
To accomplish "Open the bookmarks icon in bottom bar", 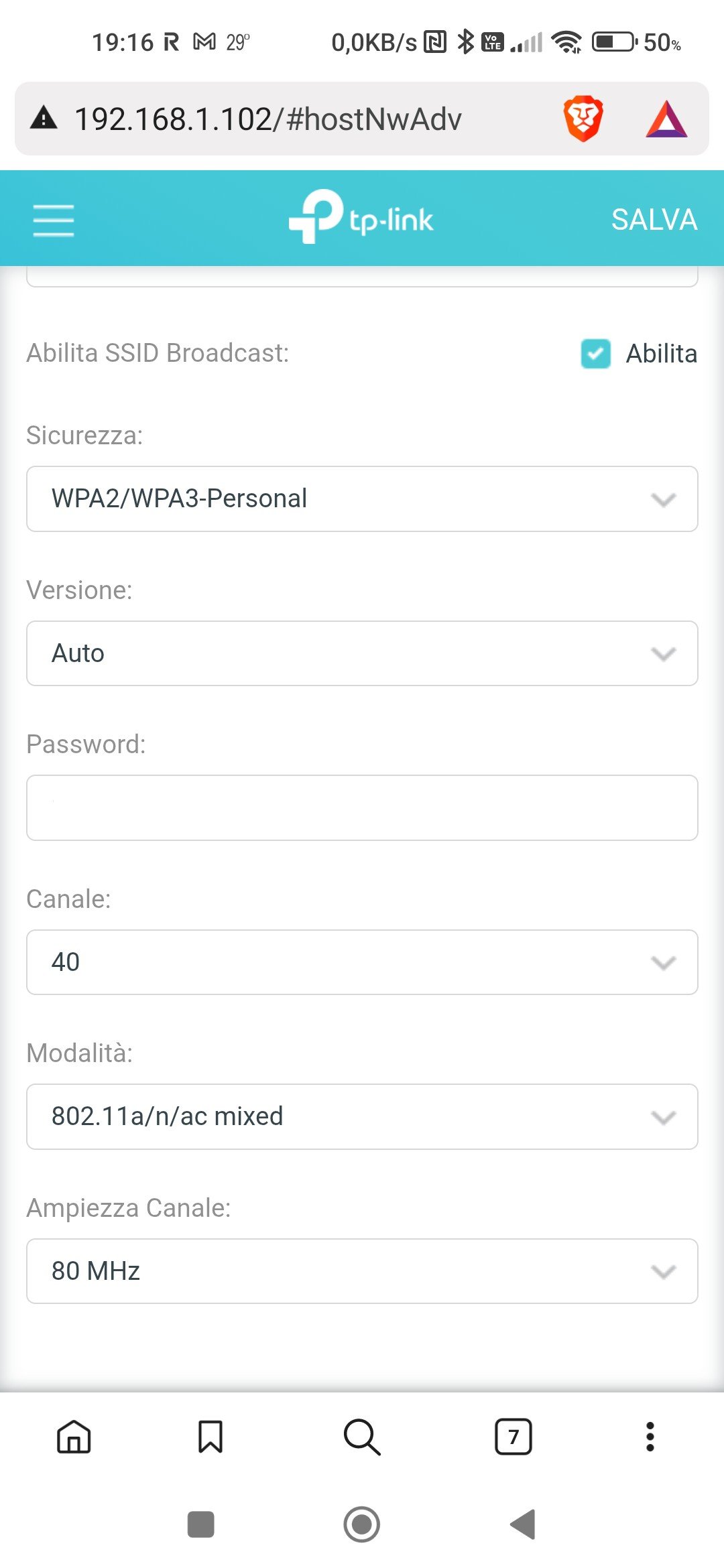I will [x=210, y=1437].
